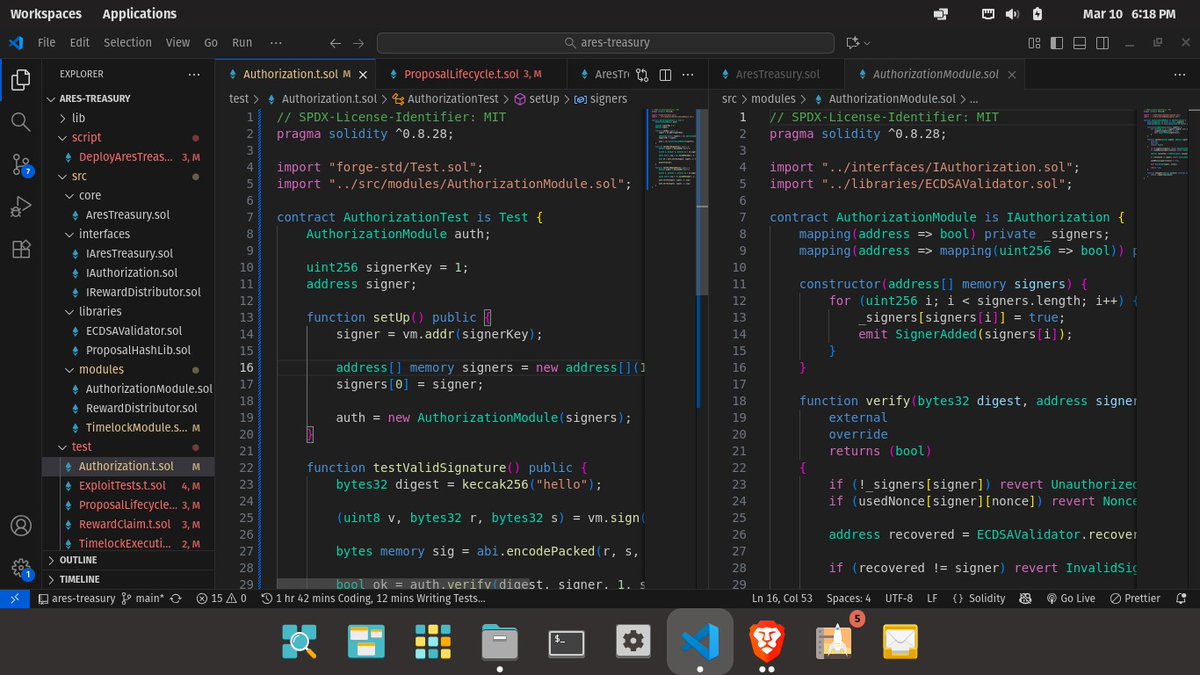Go forward with the navigation arrow
The image size is (1200, 675).
[x=358, y=43]
